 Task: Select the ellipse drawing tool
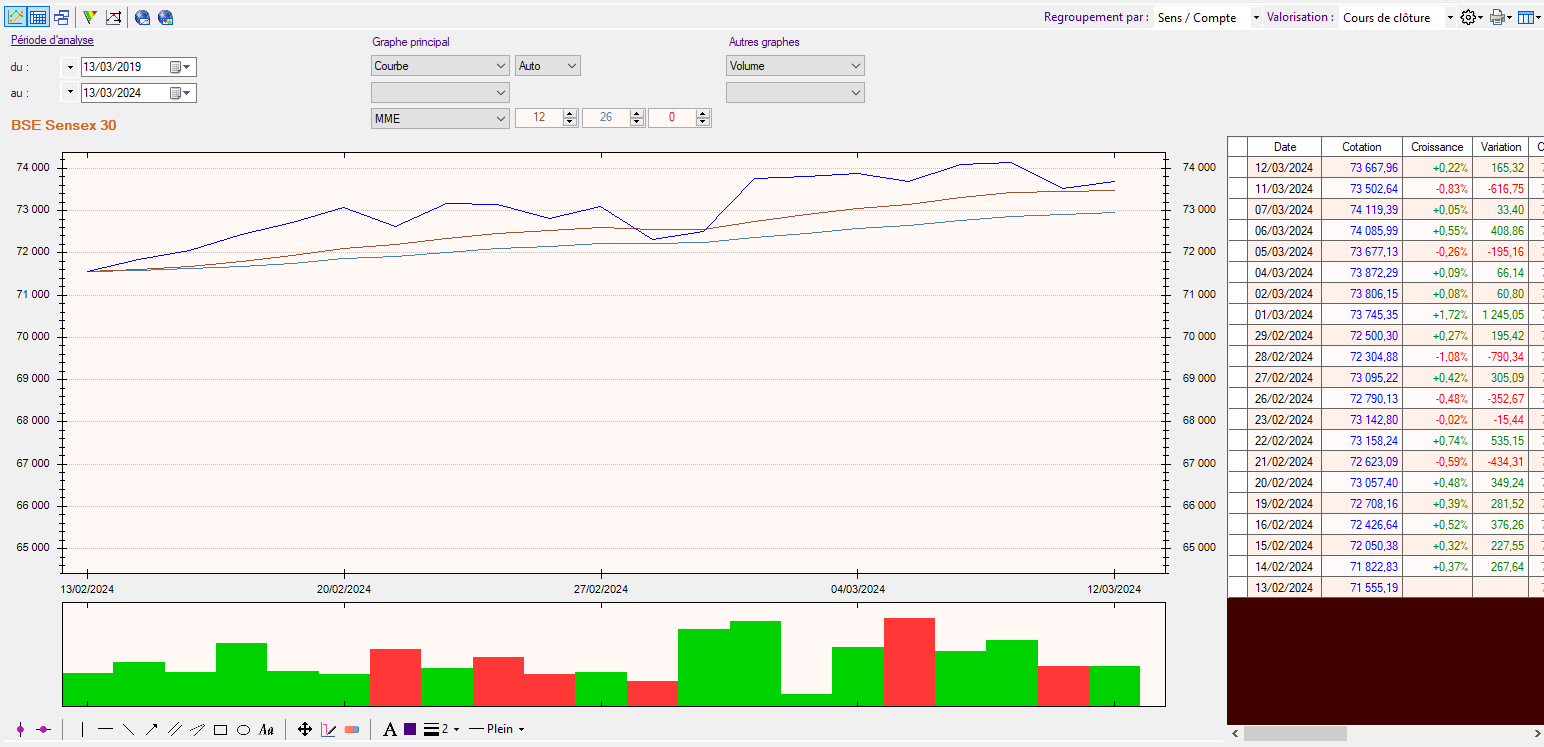243,730
